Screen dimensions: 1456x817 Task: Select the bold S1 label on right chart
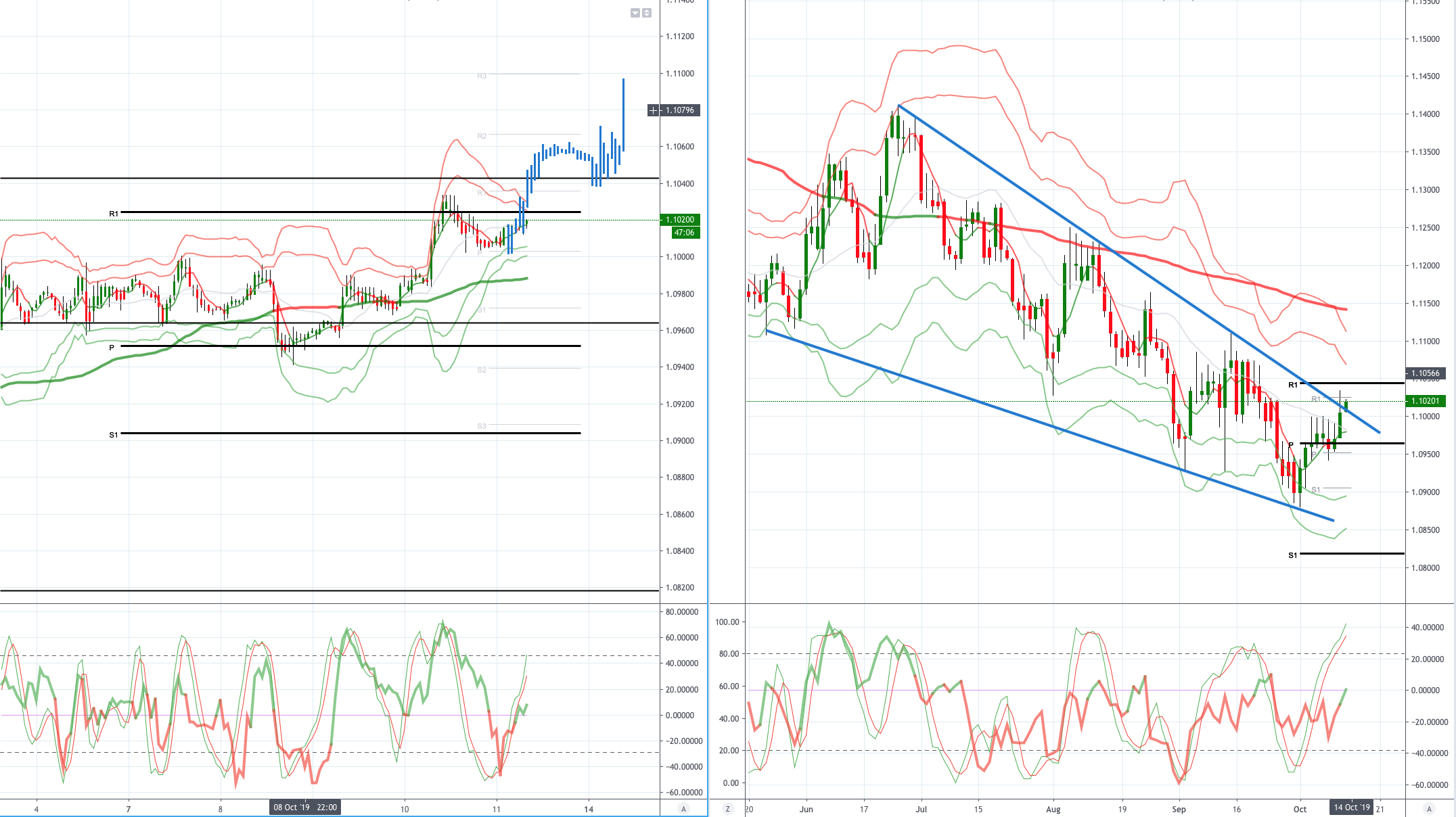1293,555
